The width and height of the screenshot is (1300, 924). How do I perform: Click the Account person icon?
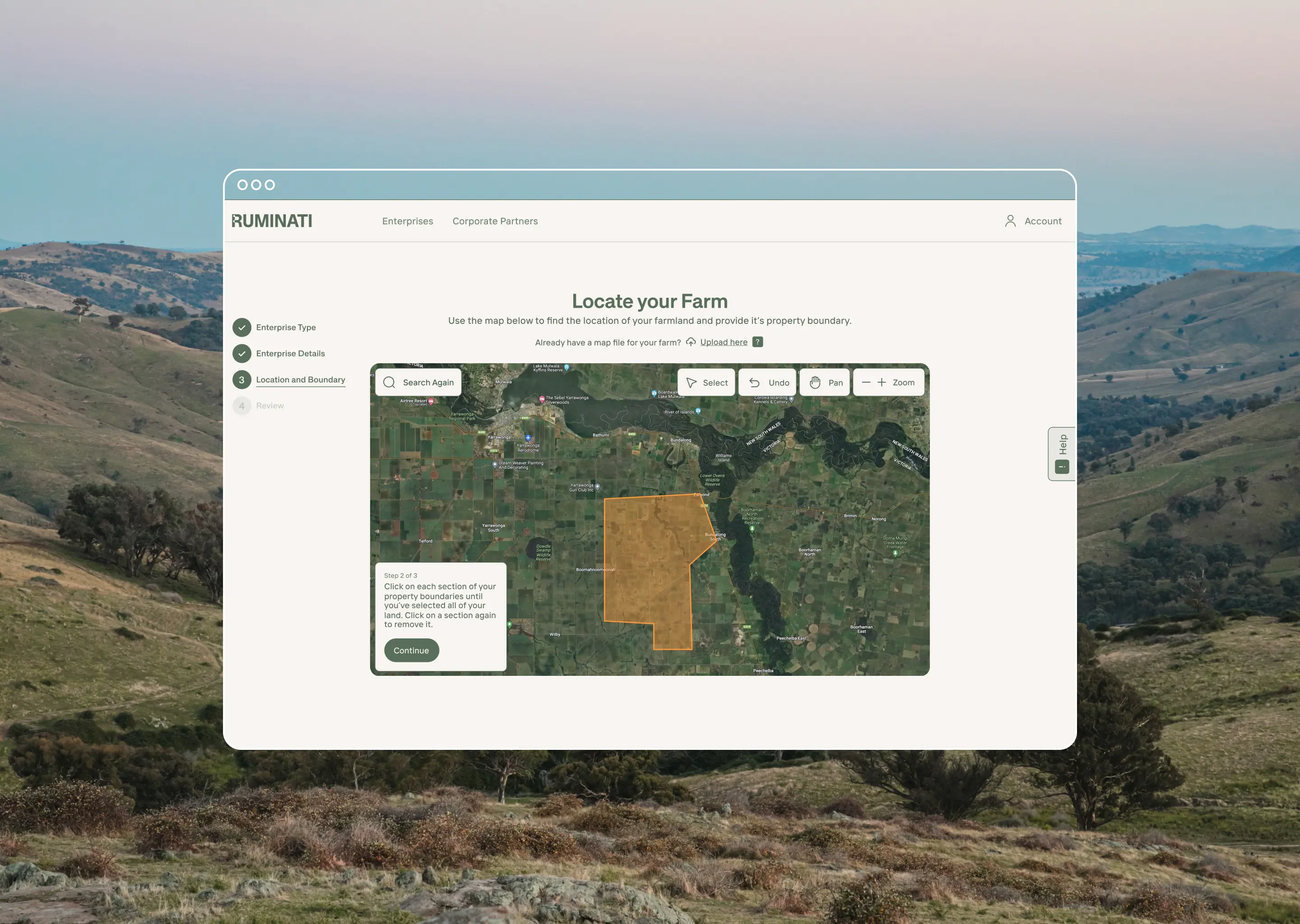point(1010,221)
